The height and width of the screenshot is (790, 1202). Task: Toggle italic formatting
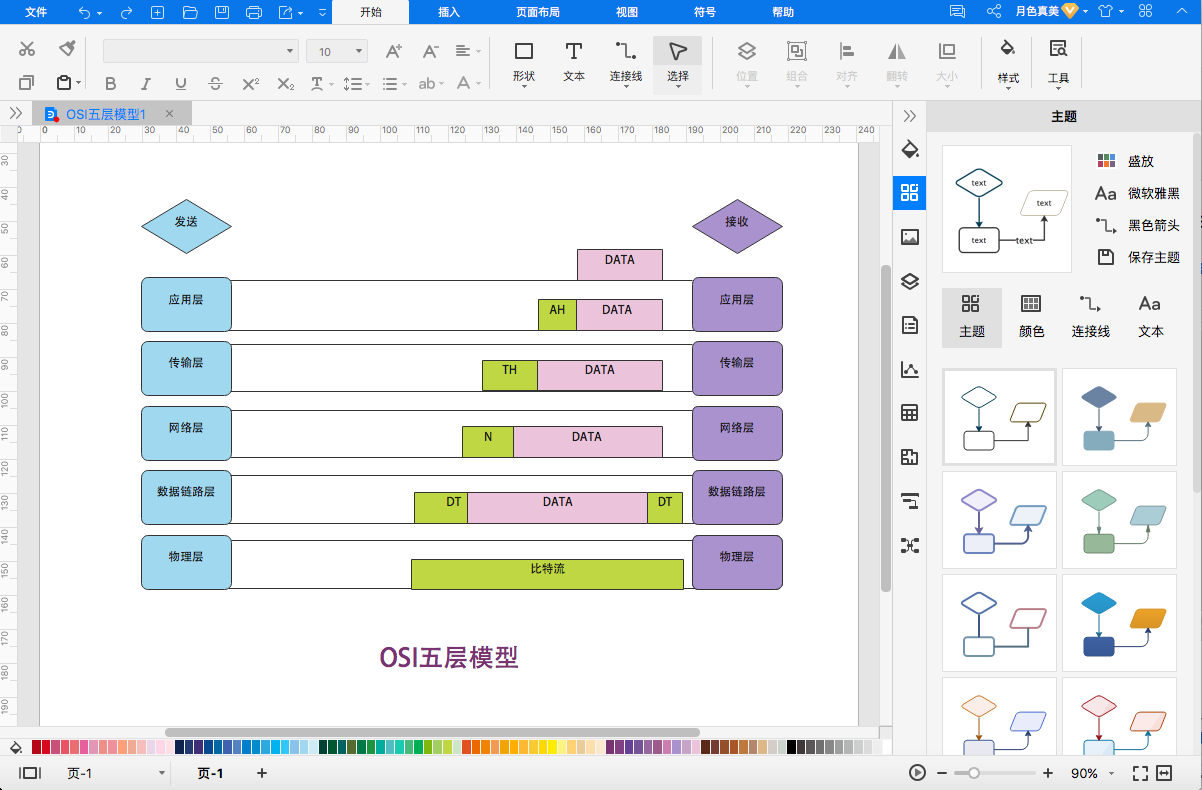(145, 83)
